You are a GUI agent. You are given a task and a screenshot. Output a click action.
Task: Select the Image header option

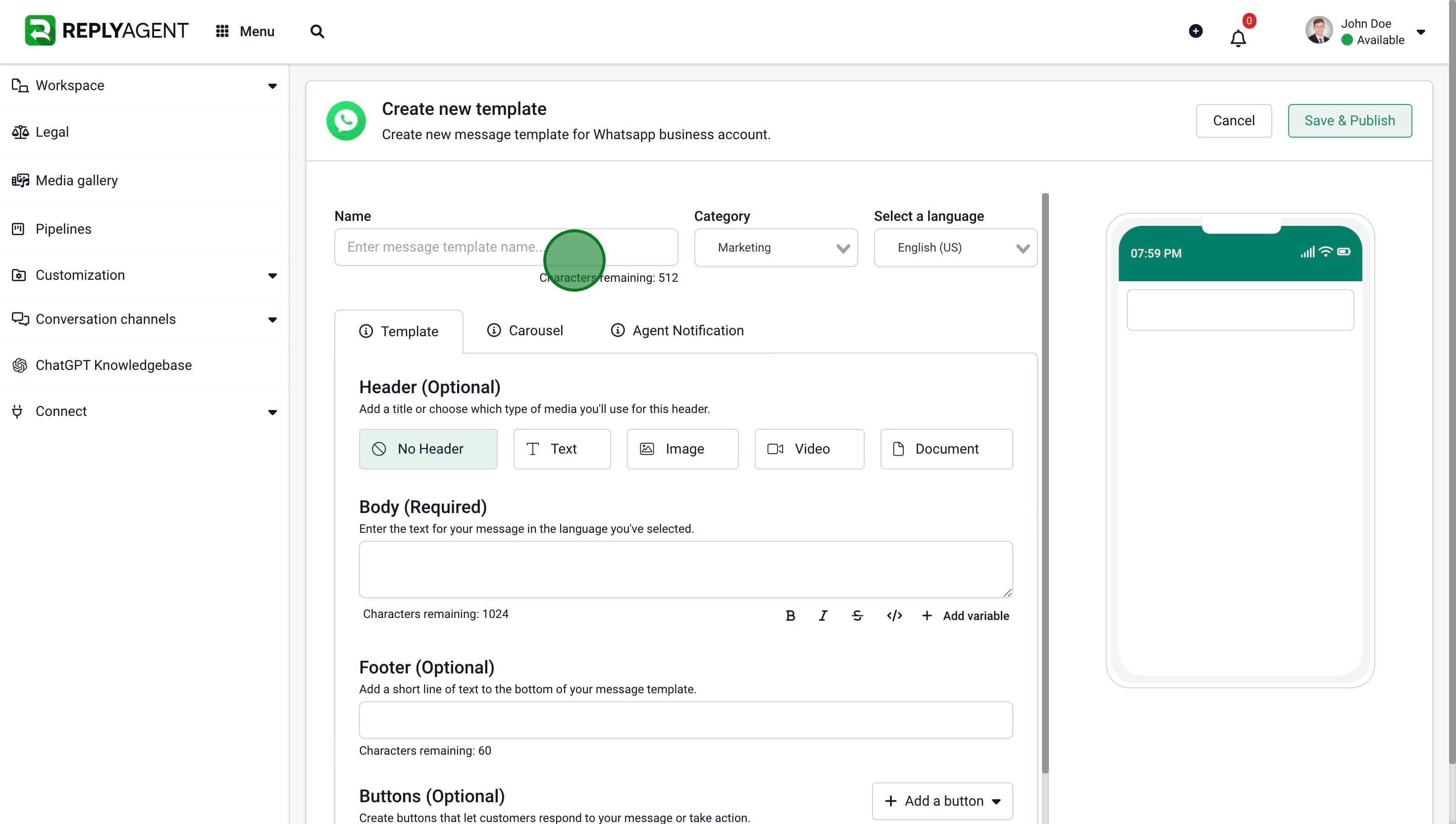(x=682, y=449)
